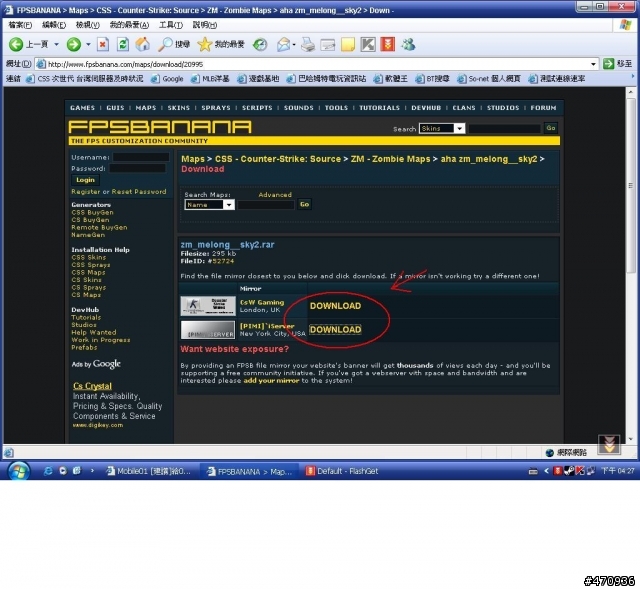Viewport: 640px width, 589px height.
Task: Click the browser Back arrow button
Action: click(16, 44)
